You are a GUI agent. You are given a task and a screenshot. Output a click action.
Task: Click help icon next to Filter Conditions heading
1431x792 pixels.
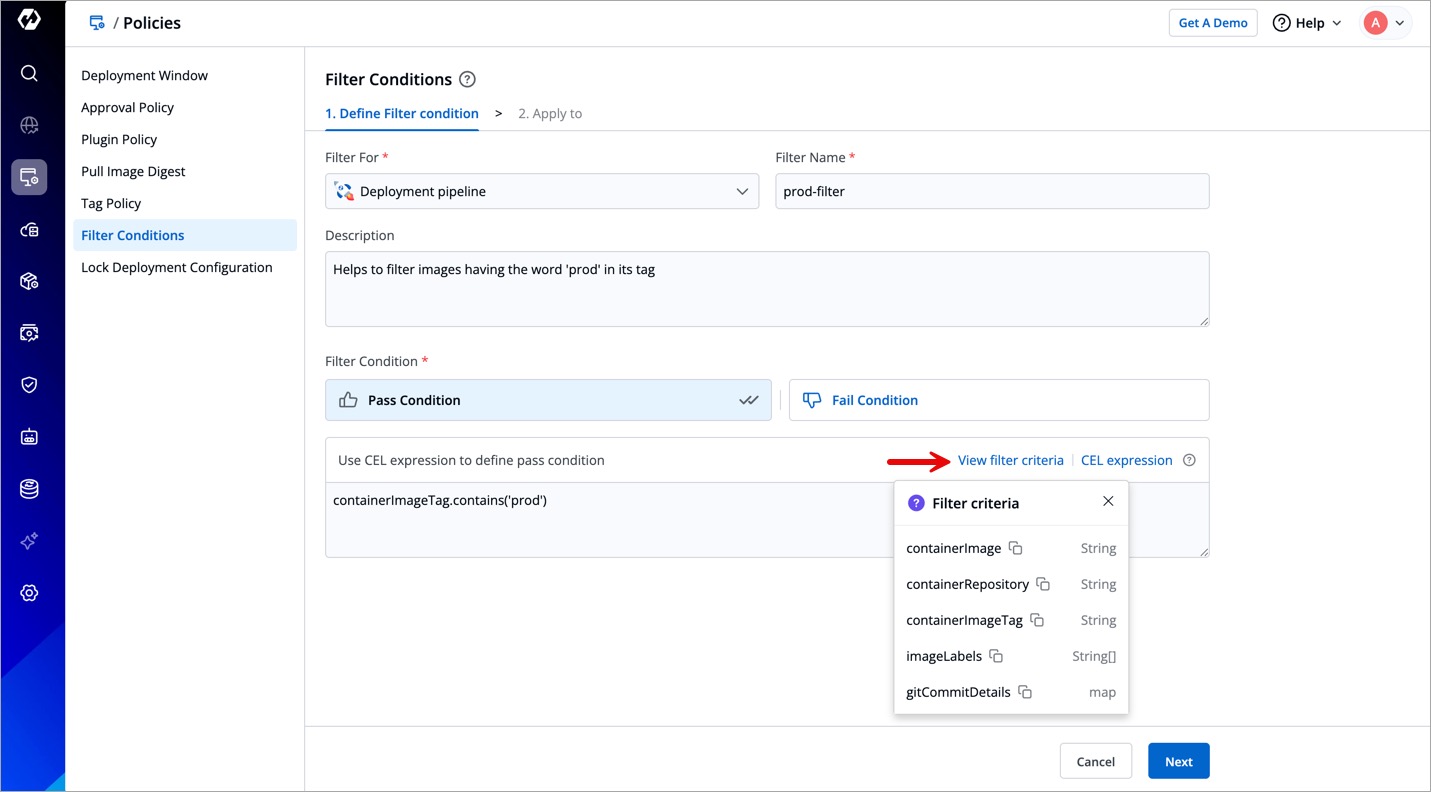coord(467,79)
